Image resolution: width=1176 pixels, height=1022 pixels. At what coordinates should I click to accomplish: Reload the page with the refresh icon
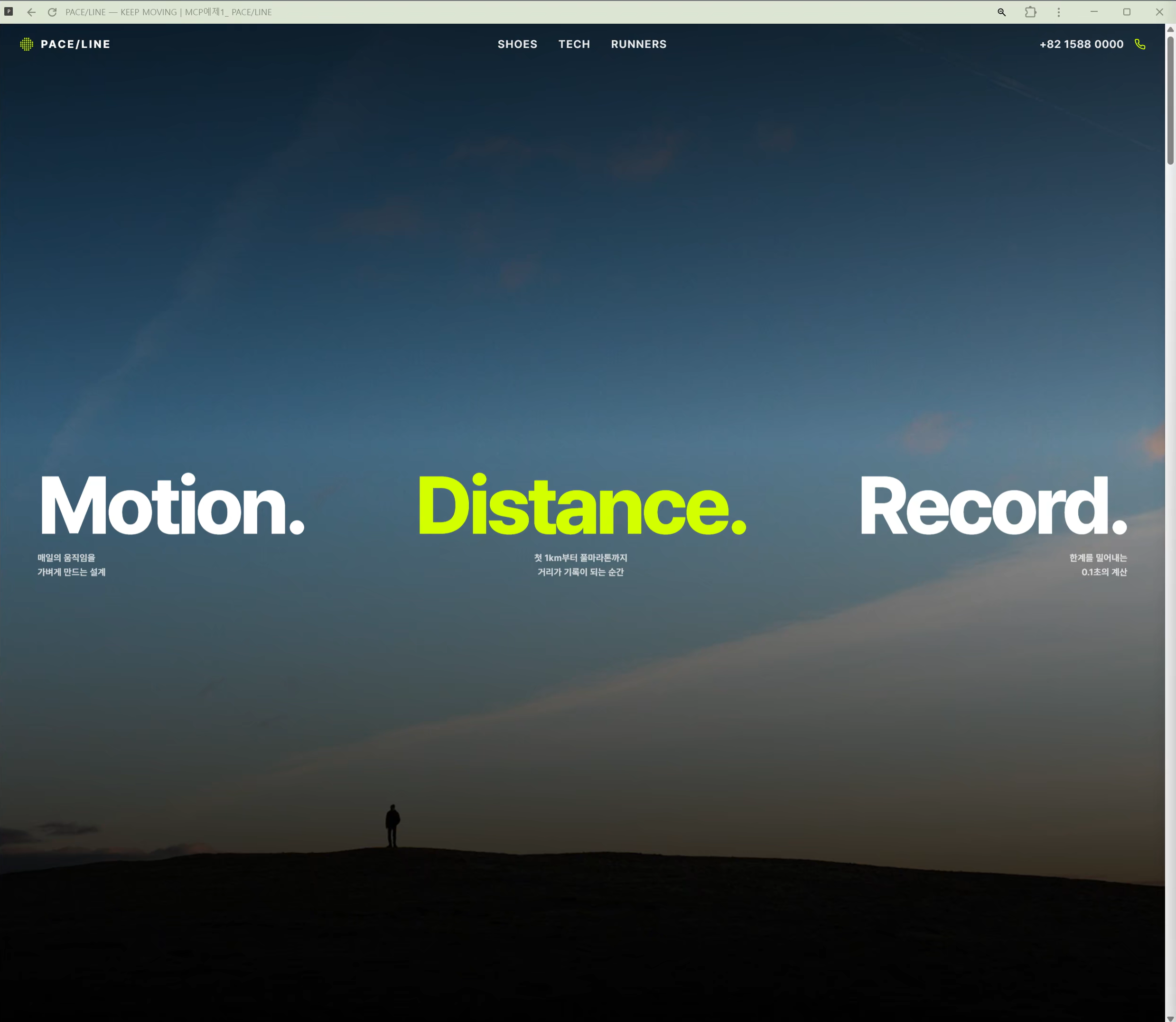[52, 12]
